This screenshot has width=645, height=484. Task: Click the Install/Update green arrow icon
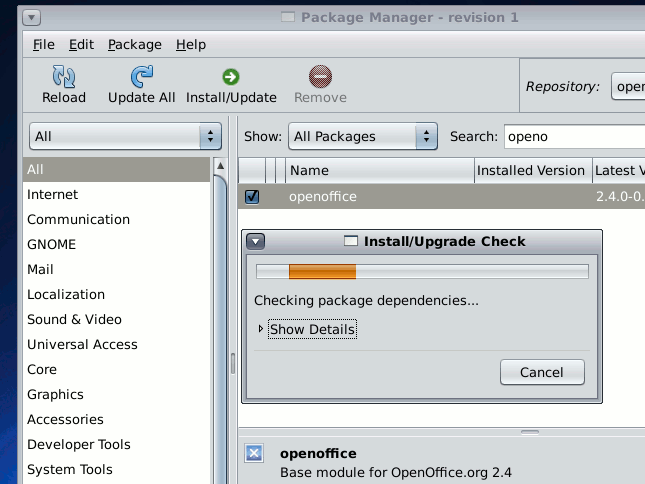[x=231, y=76]
